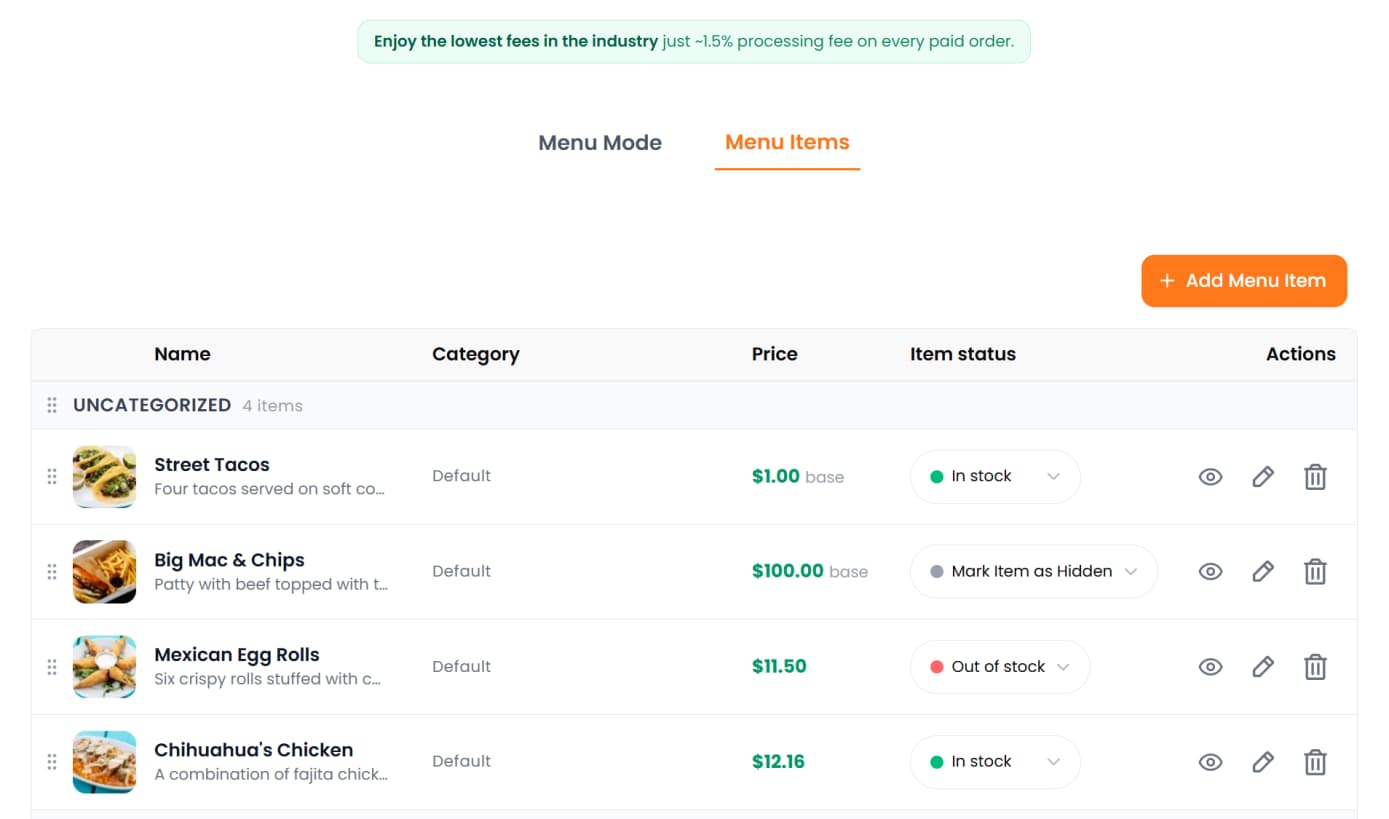This screenshot has height=819, width=1389.
Task: Click the Big Mac & Chips thumbnail
Action: tap(104, 572)
